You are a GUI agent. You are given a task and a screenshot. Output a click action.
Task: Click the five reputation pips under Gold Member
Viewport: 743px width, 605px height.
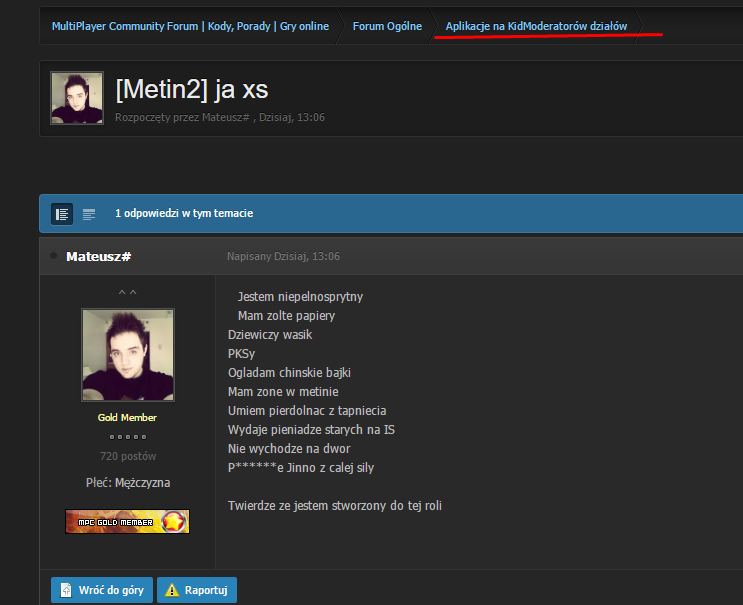coord(128,437)
